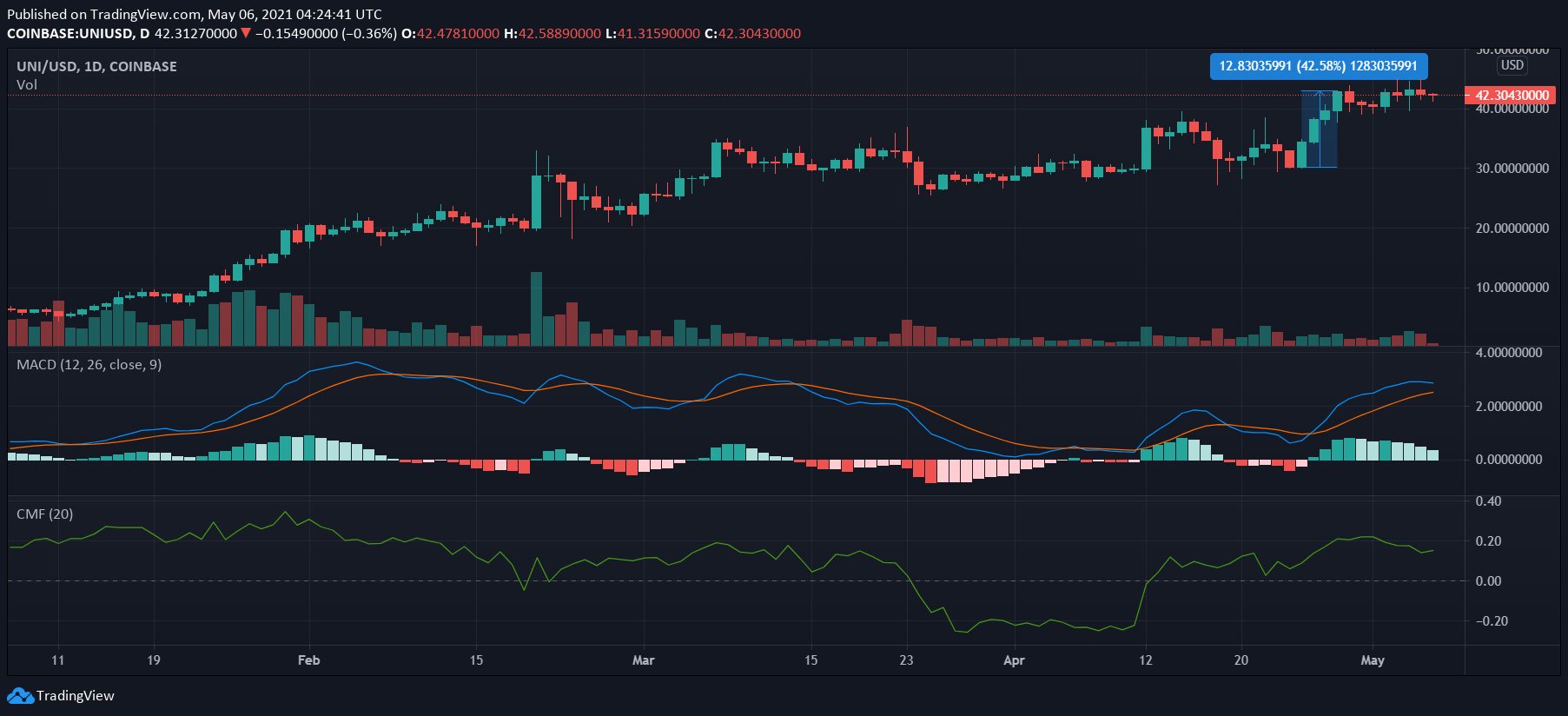Select the 40.00000000 price axis tick
This screenshot has height=716, width=1568.
click(1512, 109)
